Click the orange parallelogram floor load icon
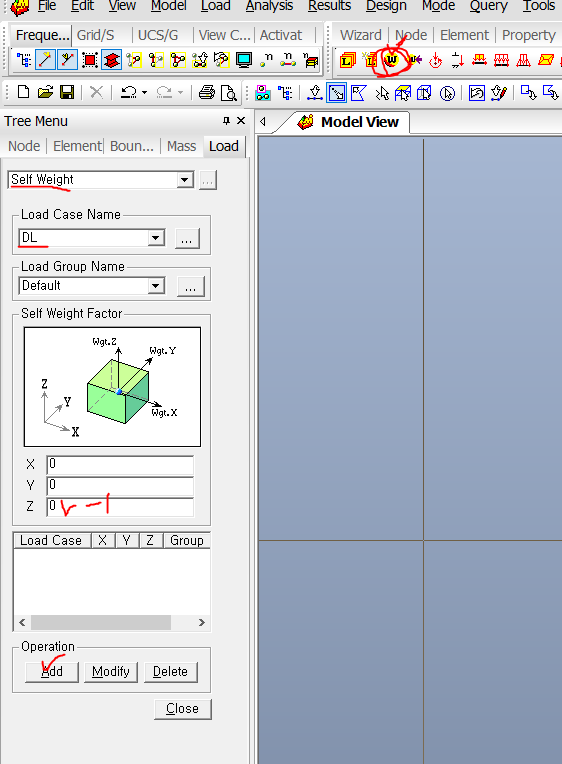This screenshot has width=562, height=764. tap(545, 60)
